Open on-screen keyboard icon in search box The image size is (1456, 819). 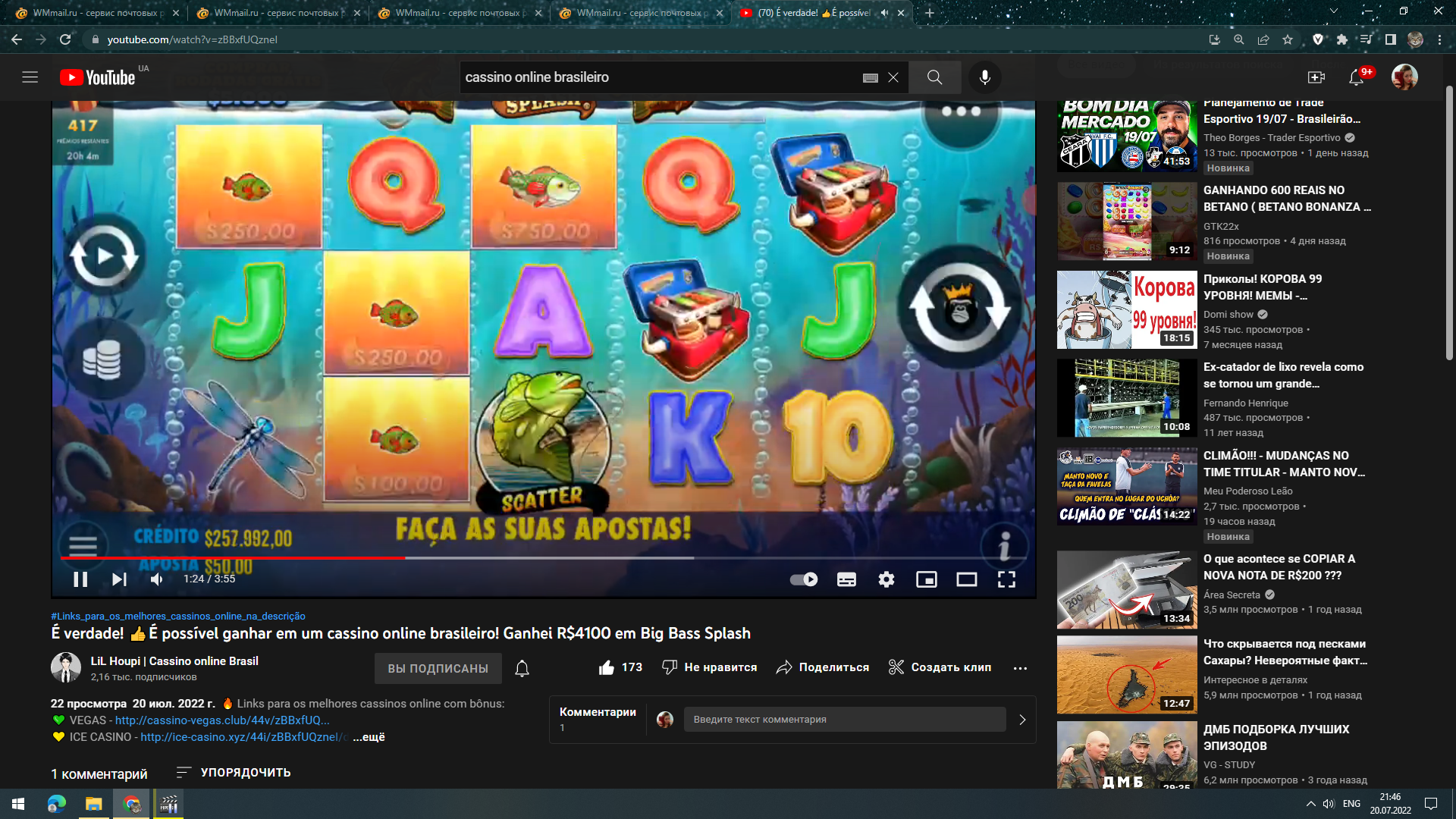[x=871, y=77]
